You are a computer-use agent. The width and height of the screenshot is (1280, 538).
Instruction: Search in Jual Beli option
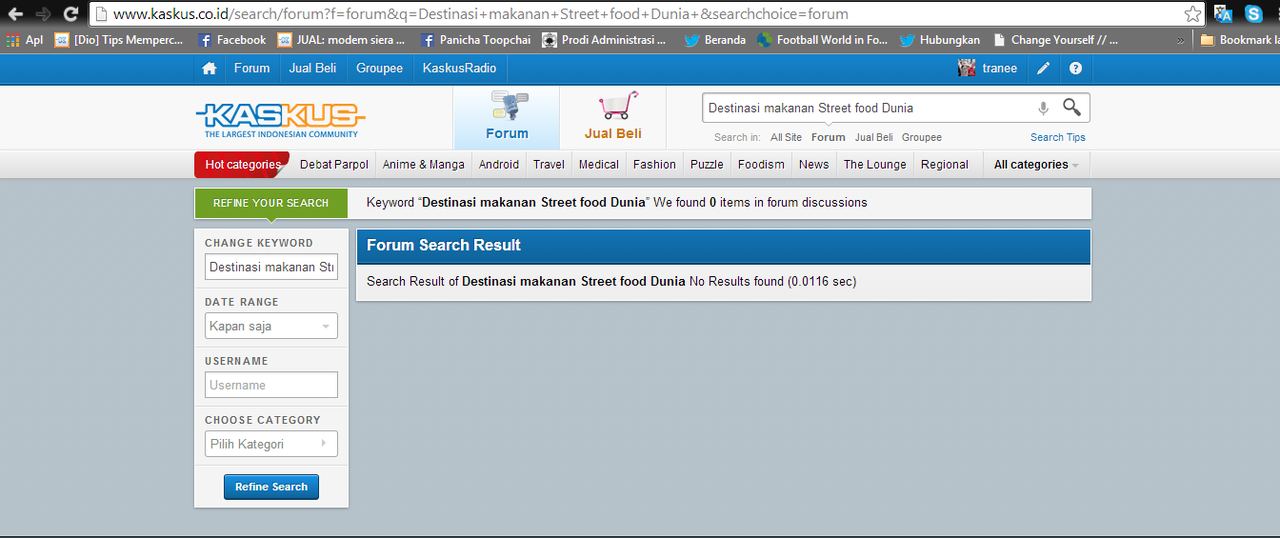click(874, 137)
